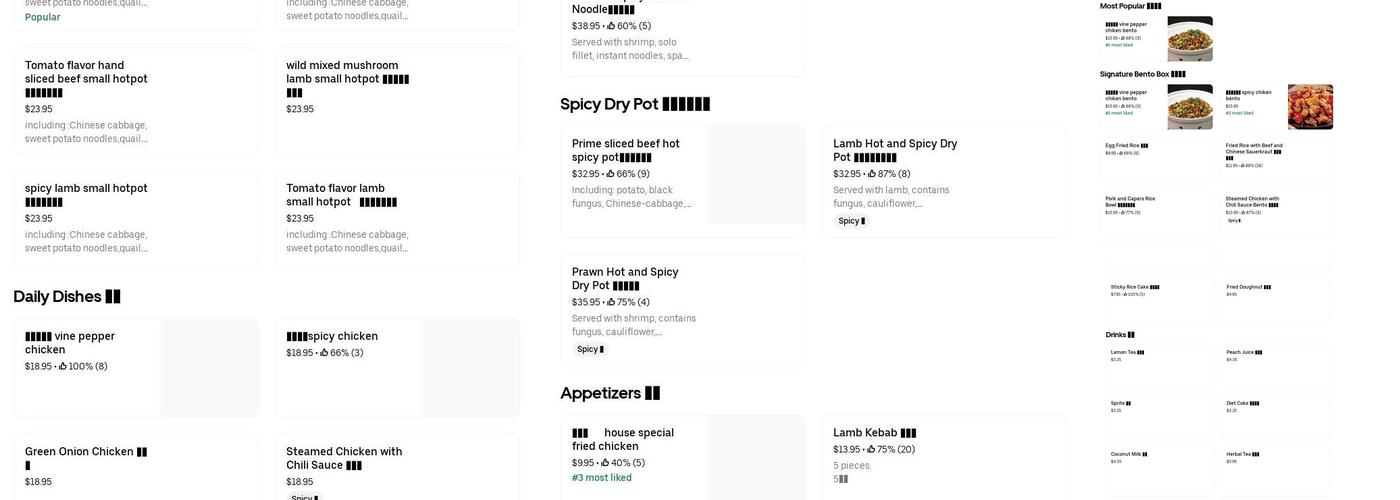Image resolution: width=1400 pixels, height=500 pixels.
Task: View the Lamb Kebab appetizer details
Action: [x=944, y=456]
